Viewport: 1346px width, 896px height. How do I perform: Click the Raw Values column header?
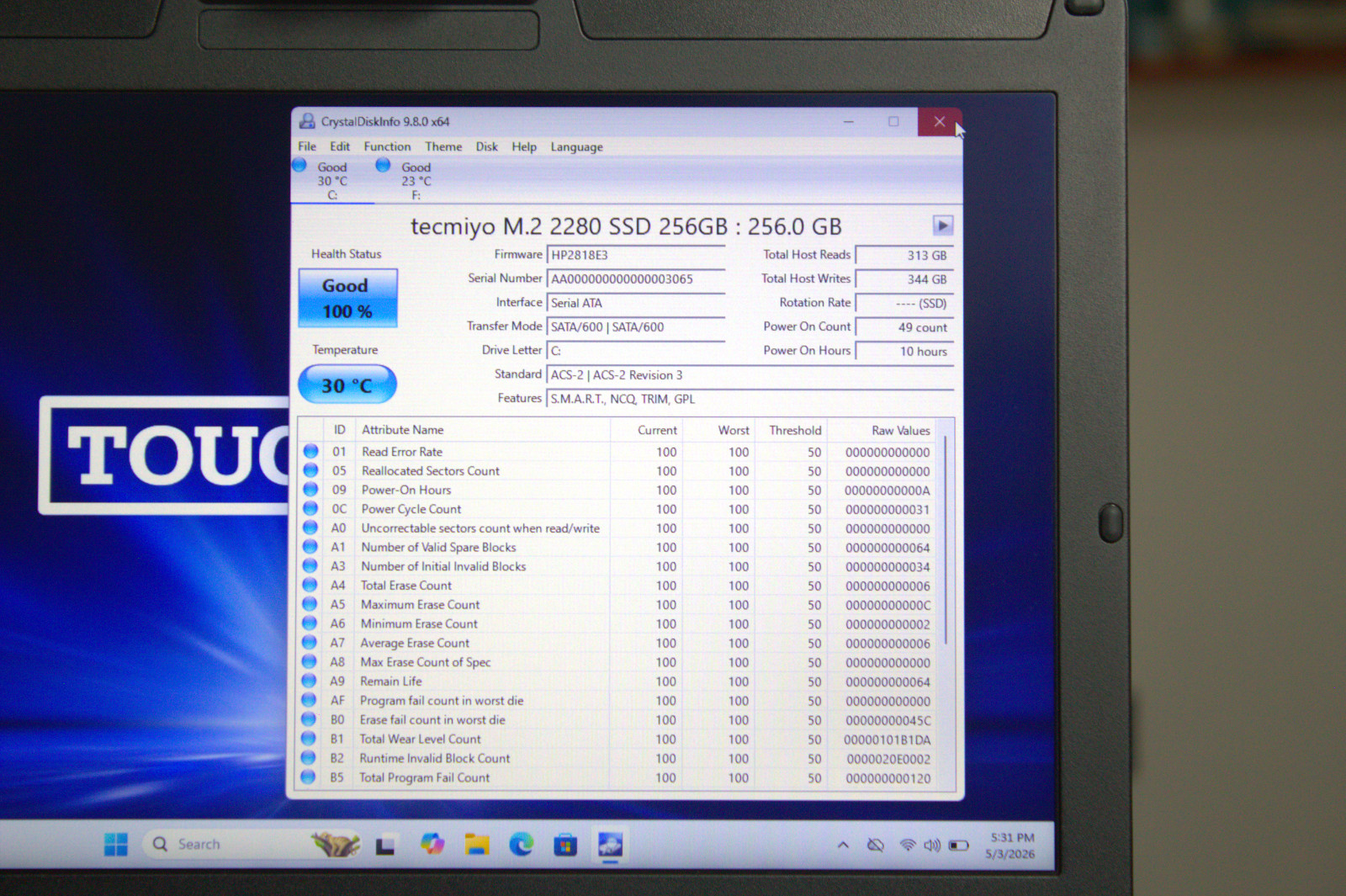coord(882,430)
